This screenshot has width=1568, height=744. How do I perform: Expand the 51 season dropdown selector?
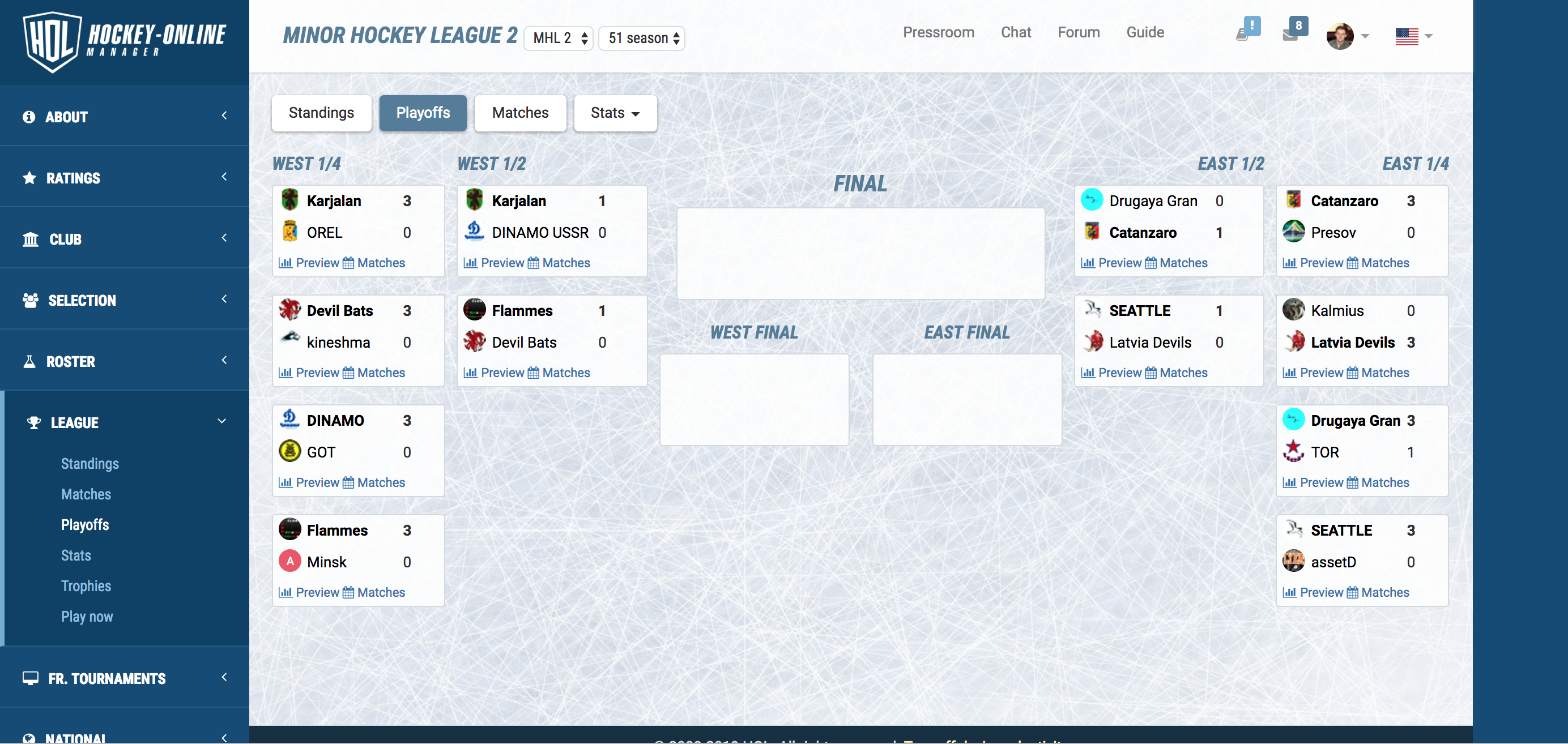tap(643, 37)
